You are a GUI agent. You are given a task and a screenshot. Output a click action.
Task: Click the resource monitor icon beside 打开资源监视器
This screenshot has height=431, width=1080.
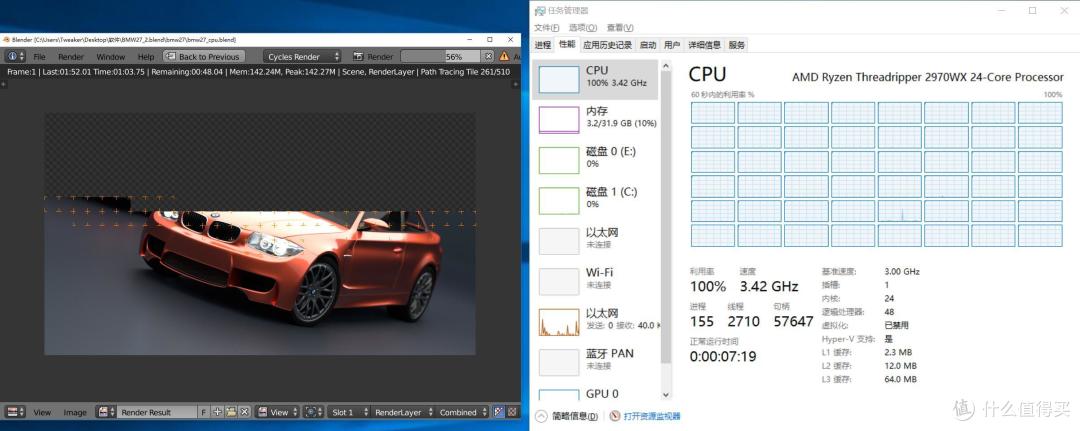click(614, 416)
